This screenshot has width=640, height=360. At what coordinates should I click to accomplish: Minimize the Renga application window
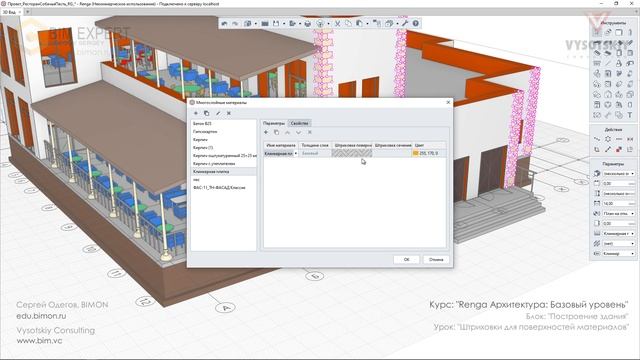(602, 3)
